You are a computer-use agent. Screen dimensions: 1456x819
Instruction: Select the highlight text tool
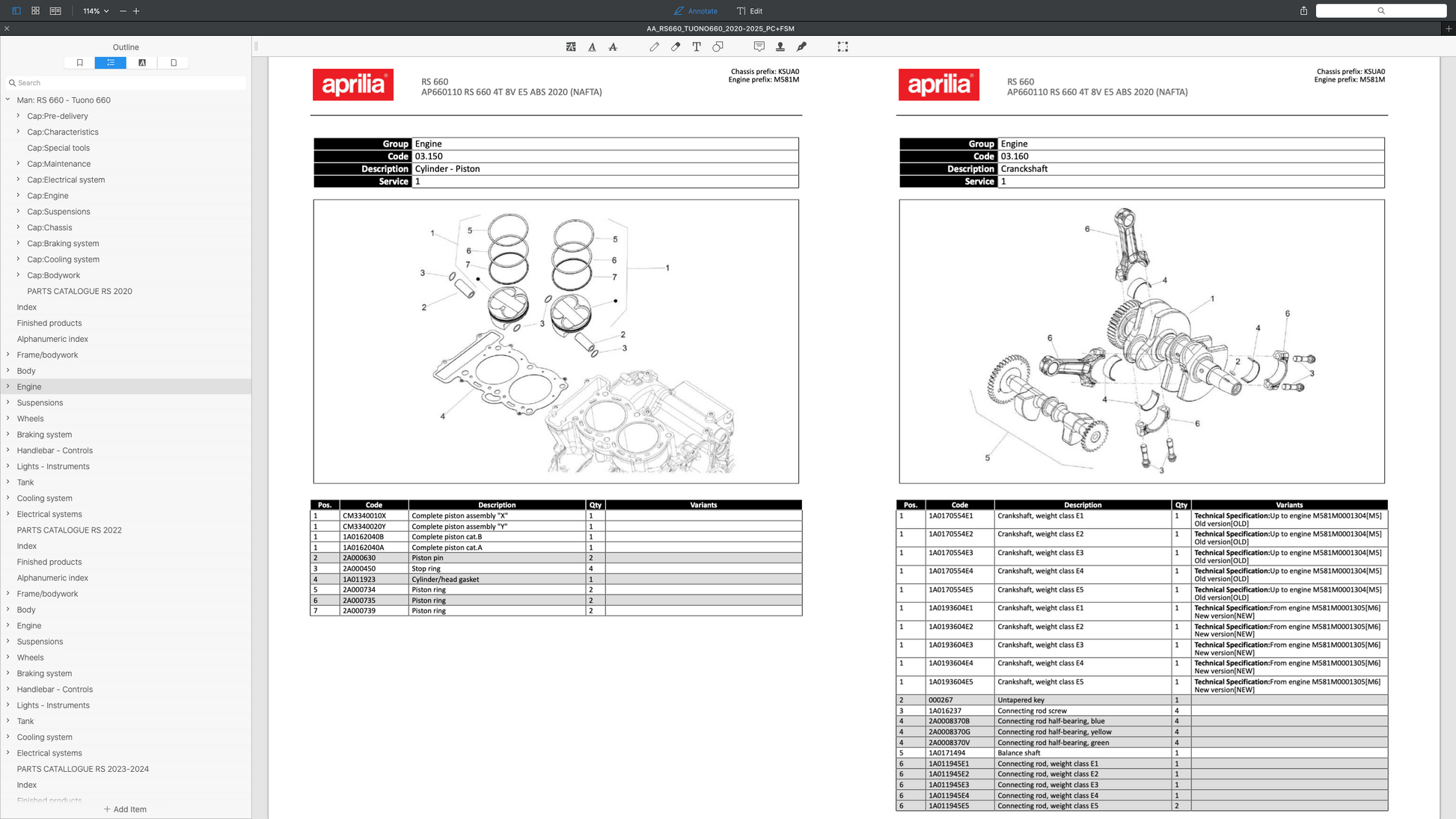point(571,46)
